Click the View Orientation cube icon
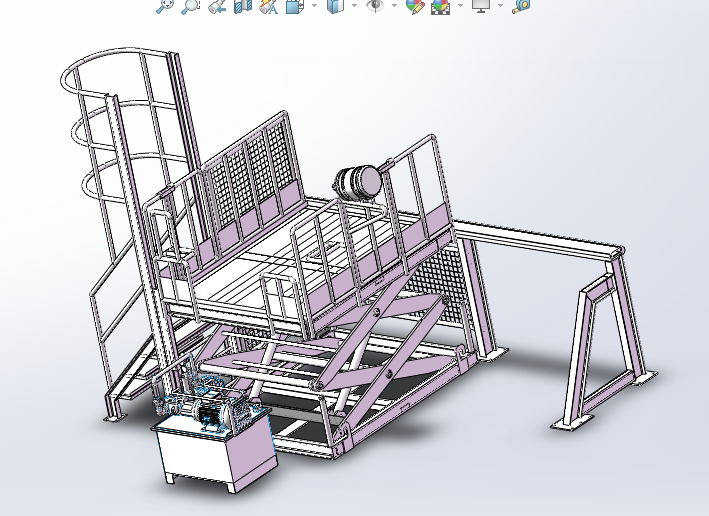The height and width of the screenshot is (516, 709). pos(295,6)
